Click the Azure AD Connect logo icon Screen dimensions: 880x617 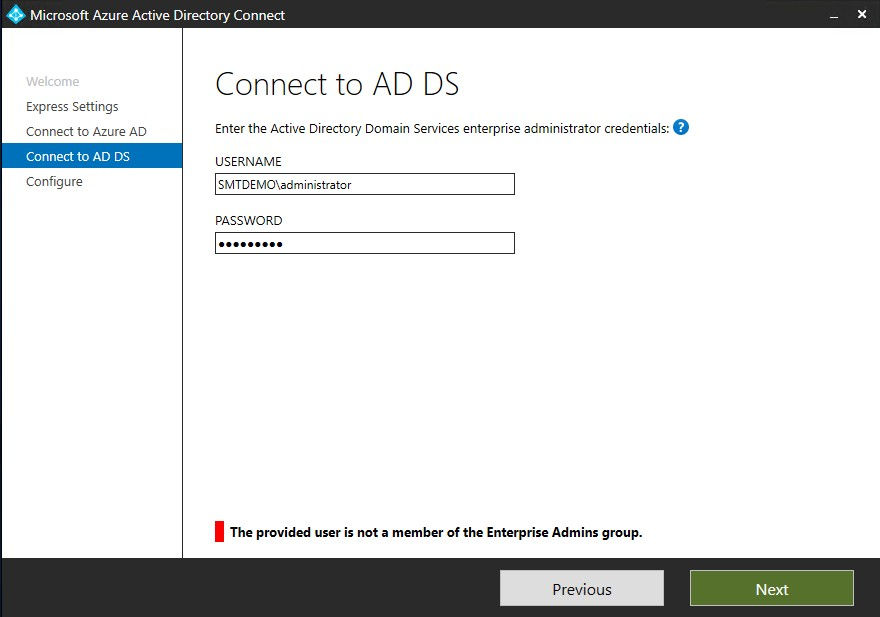pyautogui.click(x=16, y=15)
